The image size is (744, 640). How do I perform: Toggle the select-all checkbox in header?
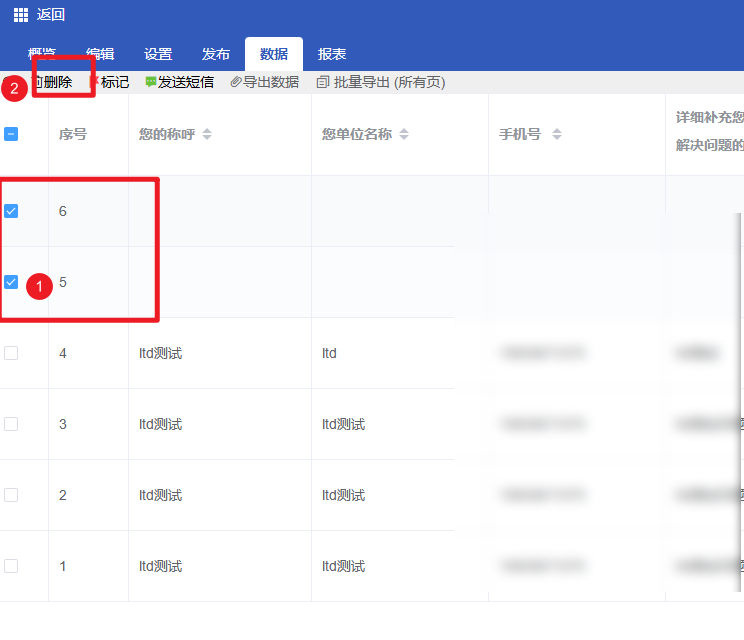pyautogui.click(x=11, y=134)
